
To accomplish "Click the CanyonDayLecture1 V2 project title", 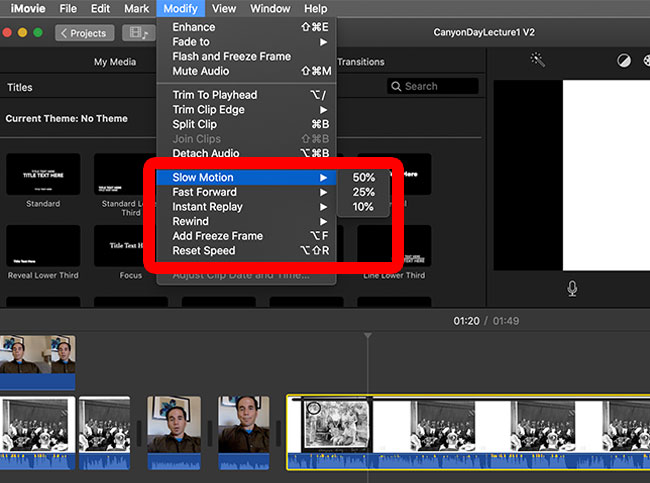I will pyautogui.click(x=484, y=32).
